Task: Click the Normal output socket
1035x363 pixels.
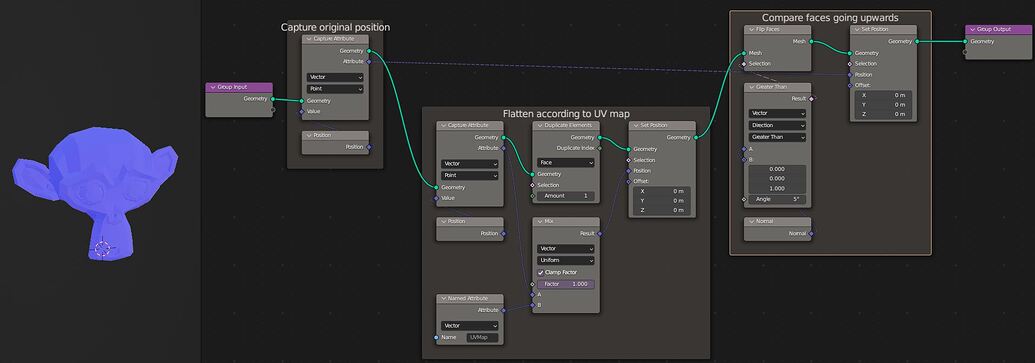Action: click(811, 233)
